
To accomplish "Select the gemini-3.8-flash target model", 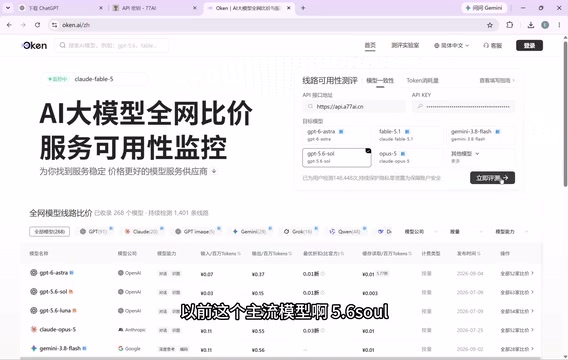I will click(480, 135).
